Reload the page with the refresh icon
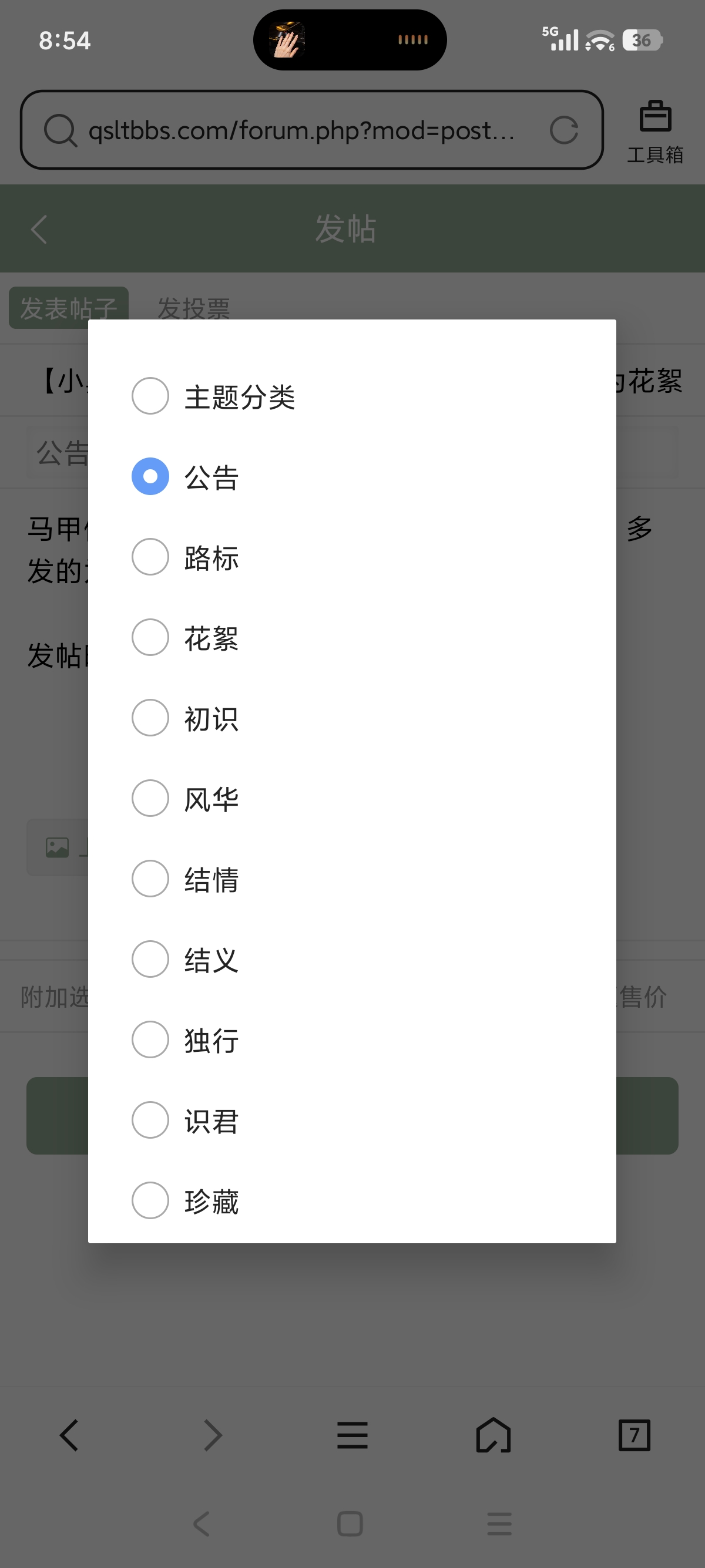 [565, 130]
